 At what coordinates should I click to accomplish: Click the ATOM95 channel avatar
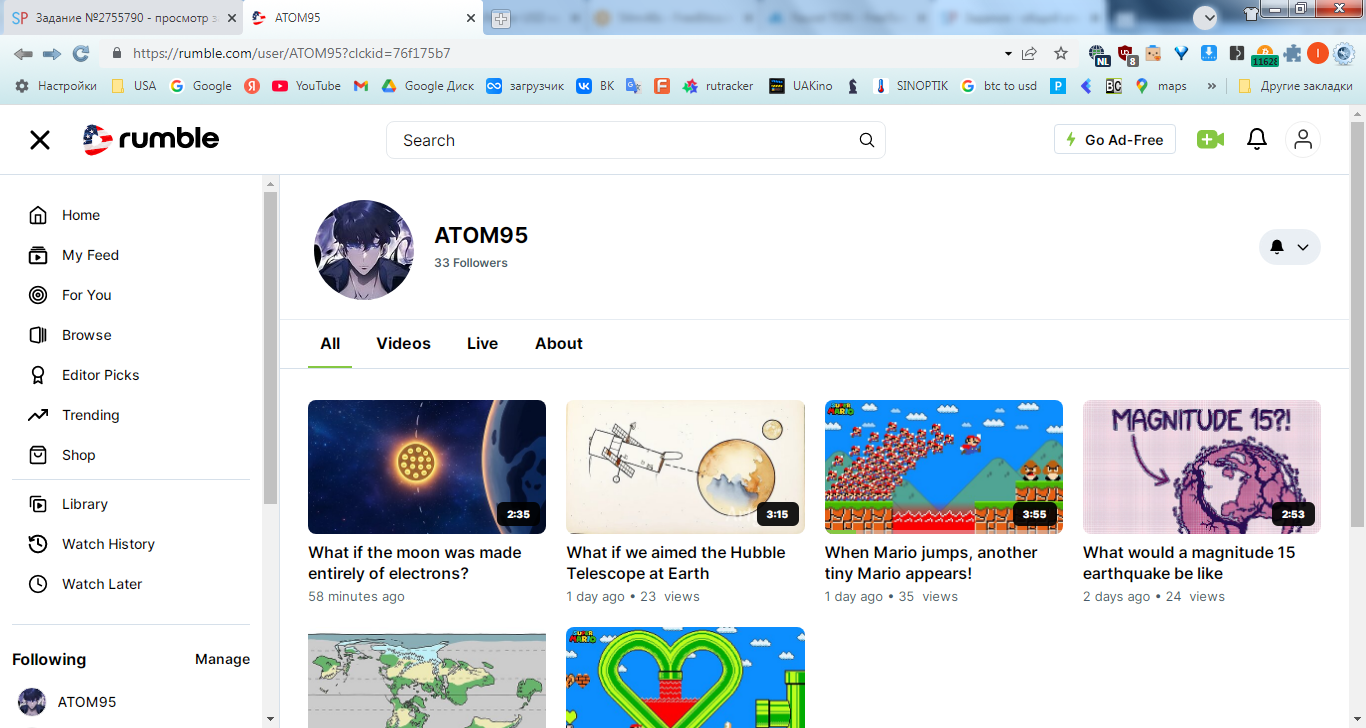364,249
